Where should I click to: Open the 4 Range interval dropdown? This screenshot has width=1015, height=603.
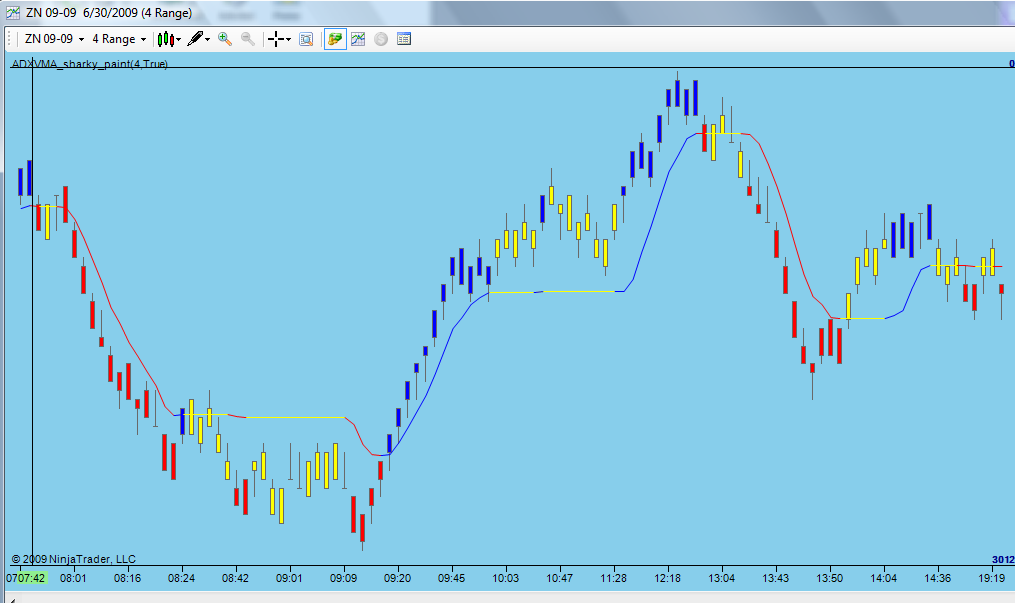click(x=119, y=39)
